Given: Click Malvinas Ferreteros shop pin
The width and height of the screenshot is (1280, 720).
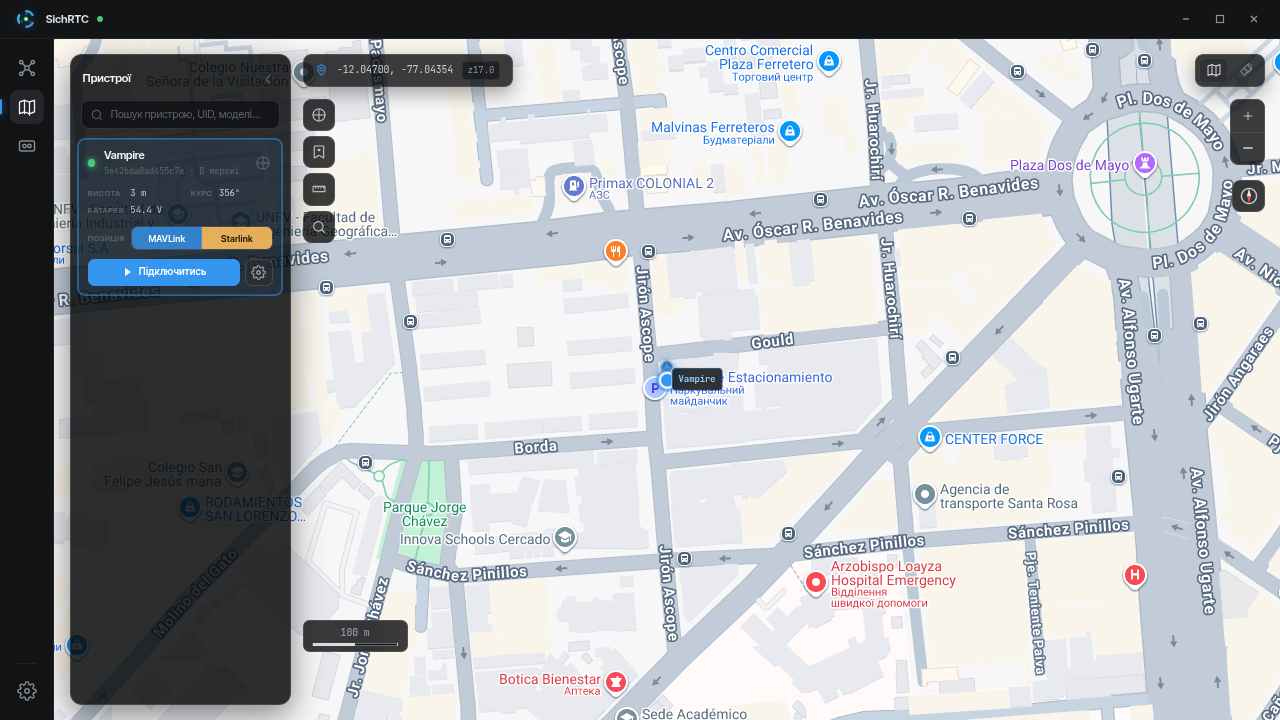Looking at the screenshot, I should 789,131.
